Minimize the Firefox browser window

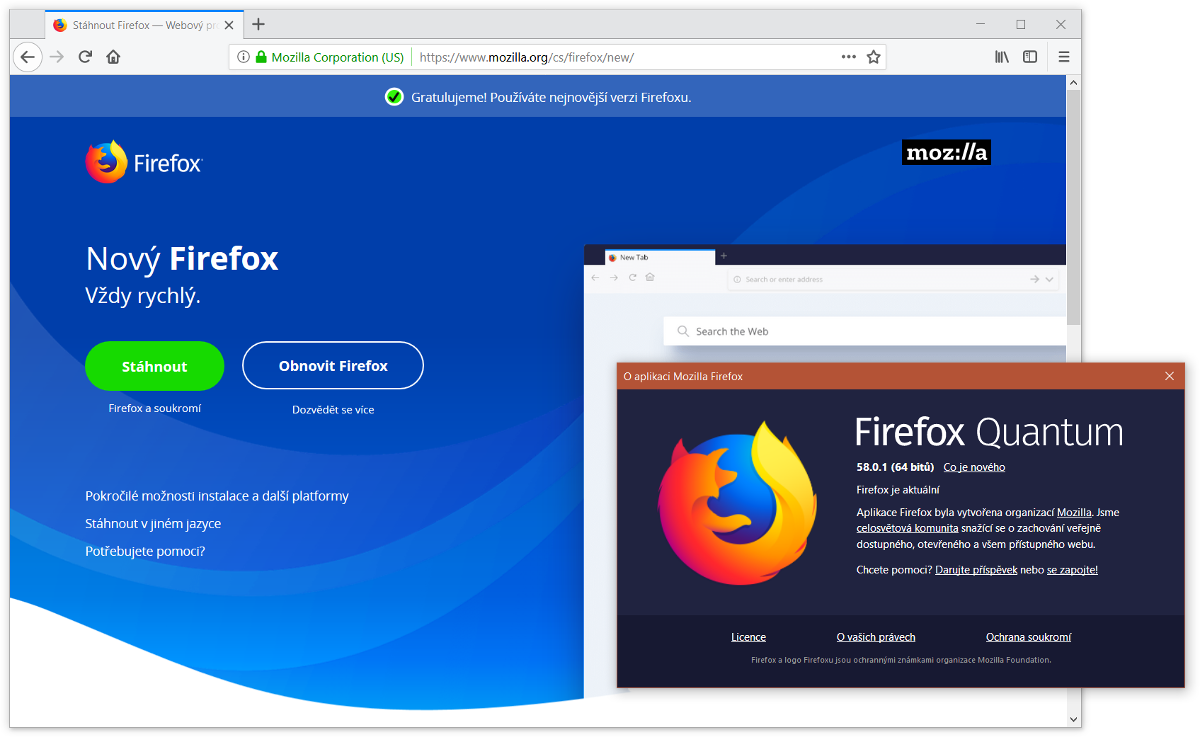click(x=979, y=24)
